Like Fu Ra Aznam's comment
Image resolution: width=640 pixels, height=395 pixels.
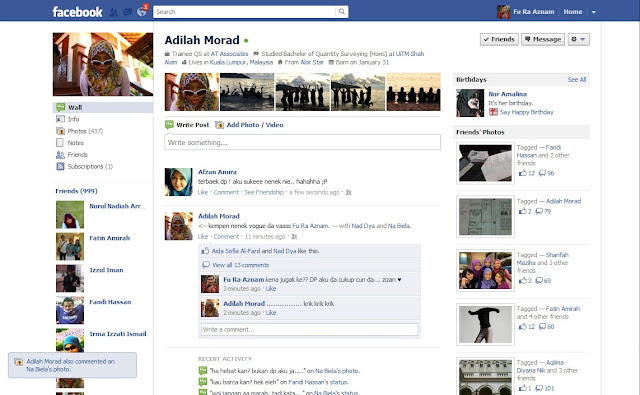coord(271,288)
